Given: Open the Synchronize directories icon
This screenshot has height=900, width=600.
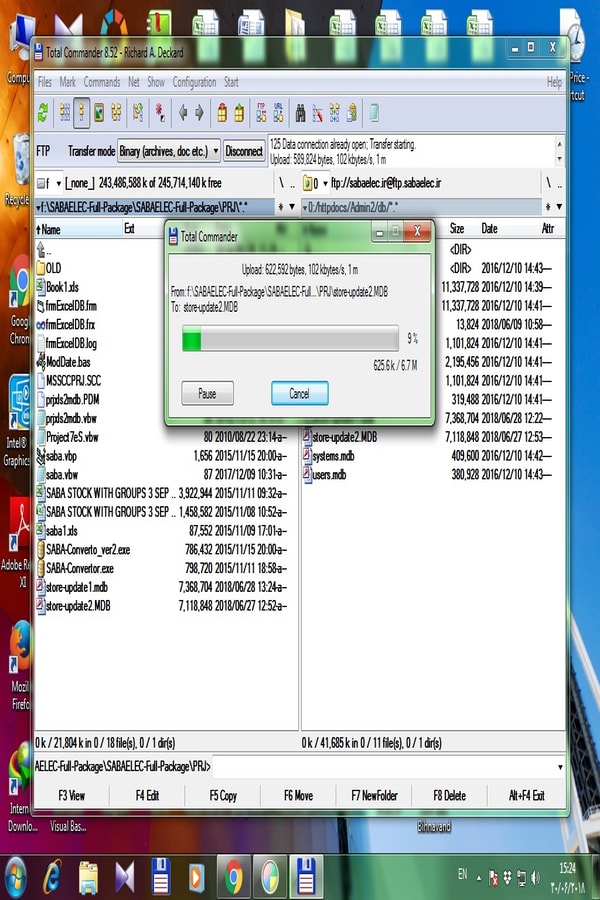Looking at the screenshot, I should (x=334, y=113).
